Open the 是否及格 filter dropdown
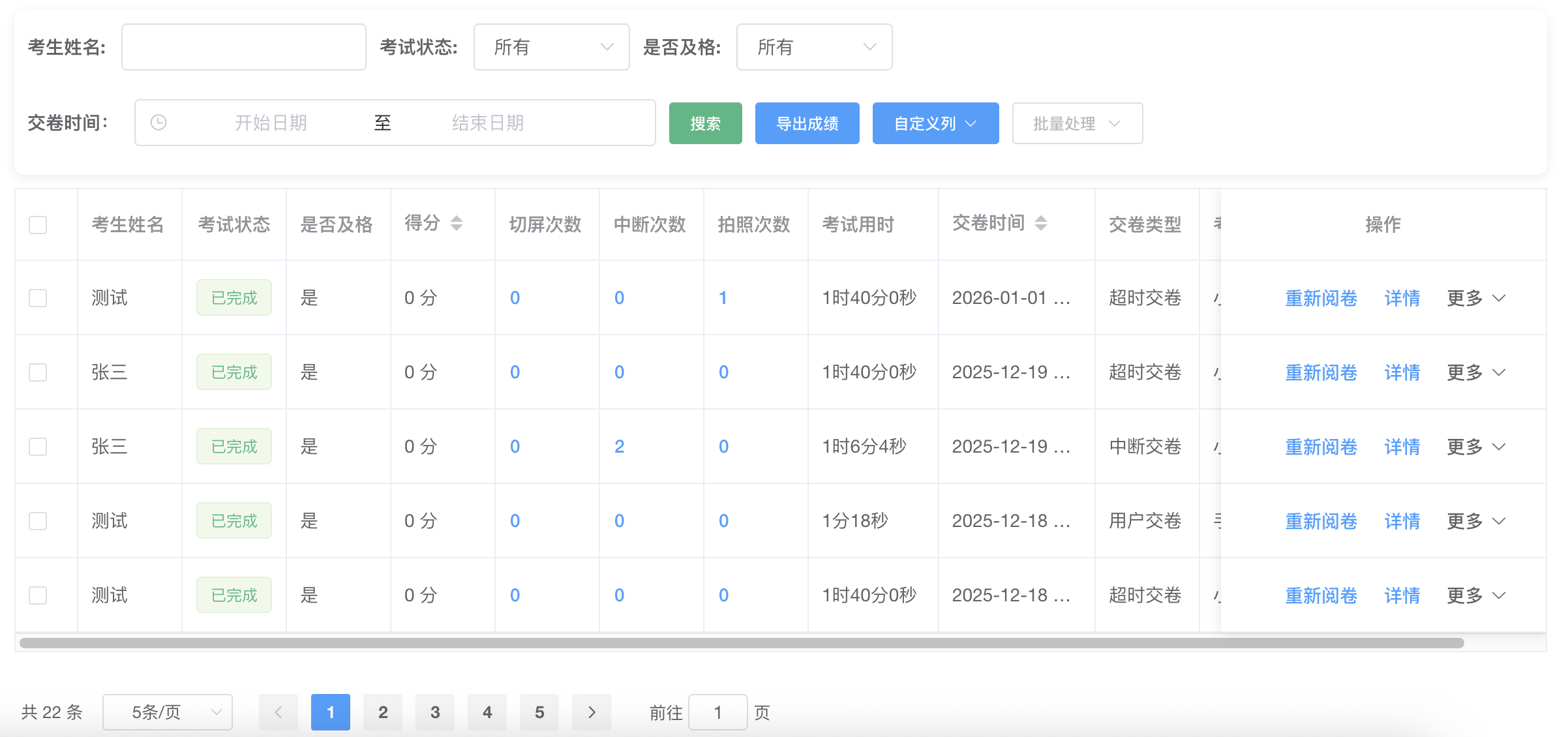 pos(814,46)
